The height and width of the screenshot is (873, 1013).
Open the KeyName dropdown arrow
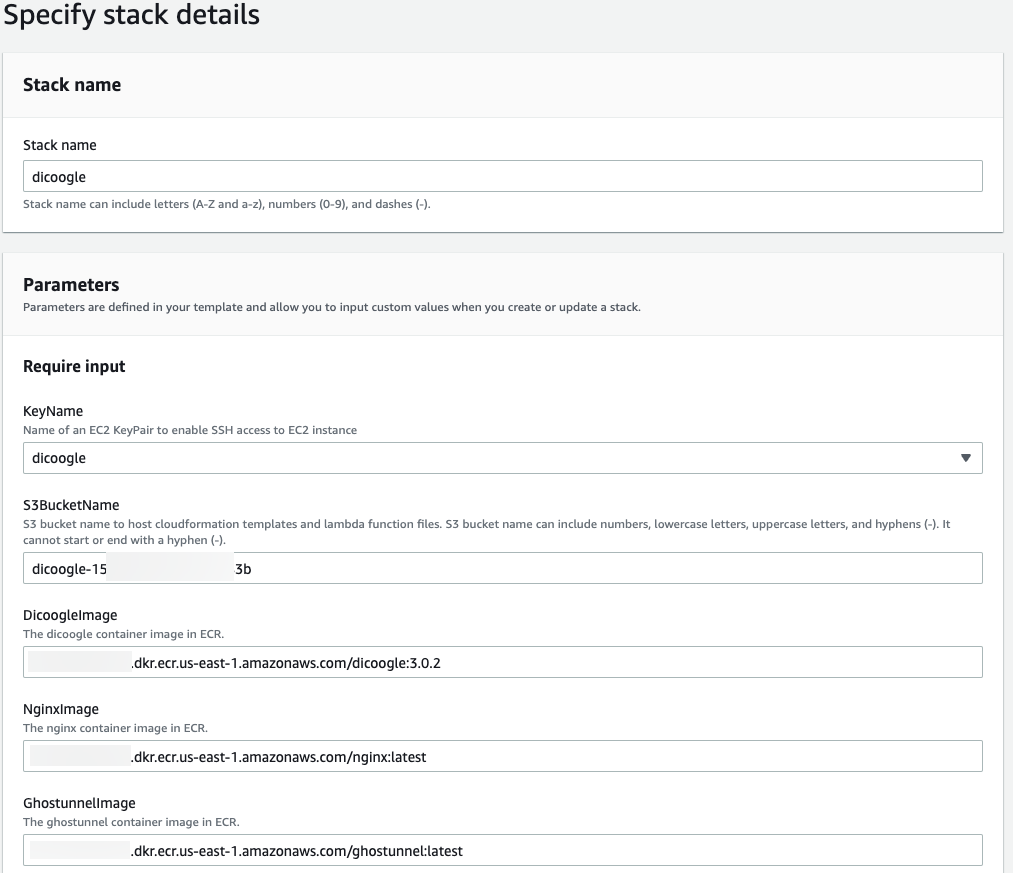(x=966, y=458)
